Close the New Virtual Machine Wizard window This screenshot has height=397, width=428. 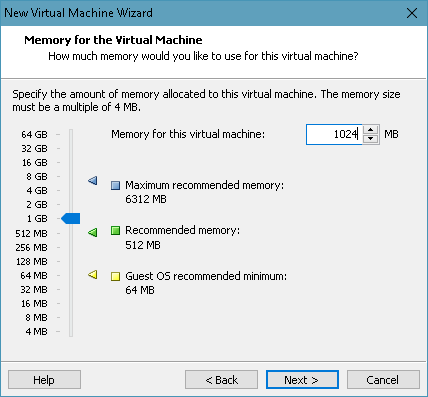(x=412, y=13)
